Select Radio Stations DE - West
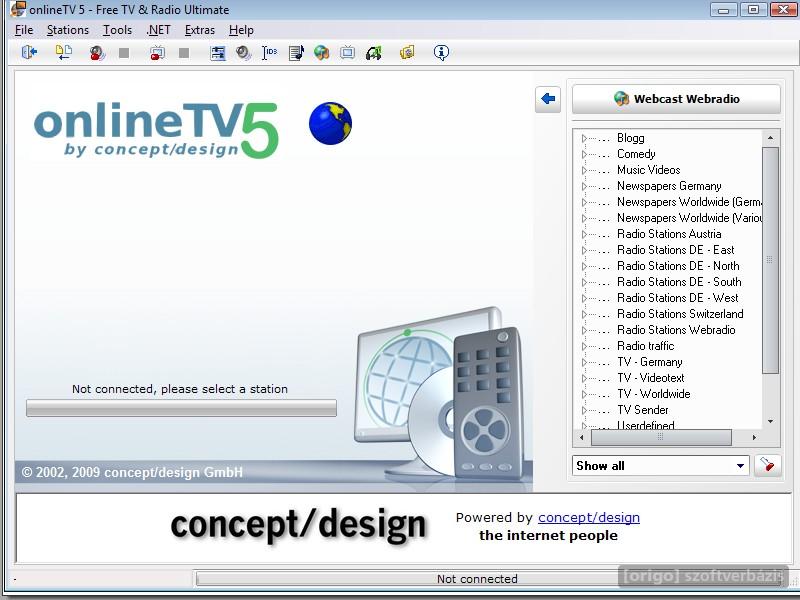This screenshot has width=800, height=600. click(678, 298)
